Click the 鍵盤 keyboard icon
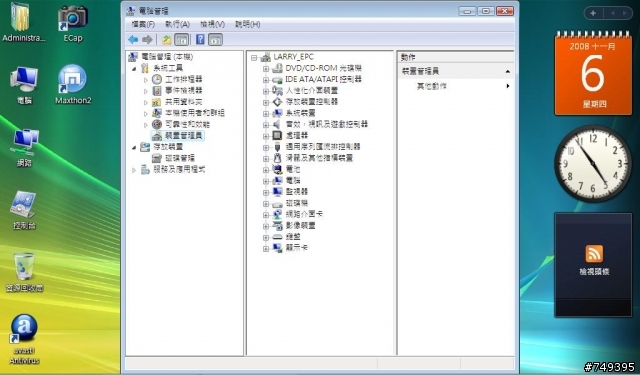 click(x=277, y=237)
